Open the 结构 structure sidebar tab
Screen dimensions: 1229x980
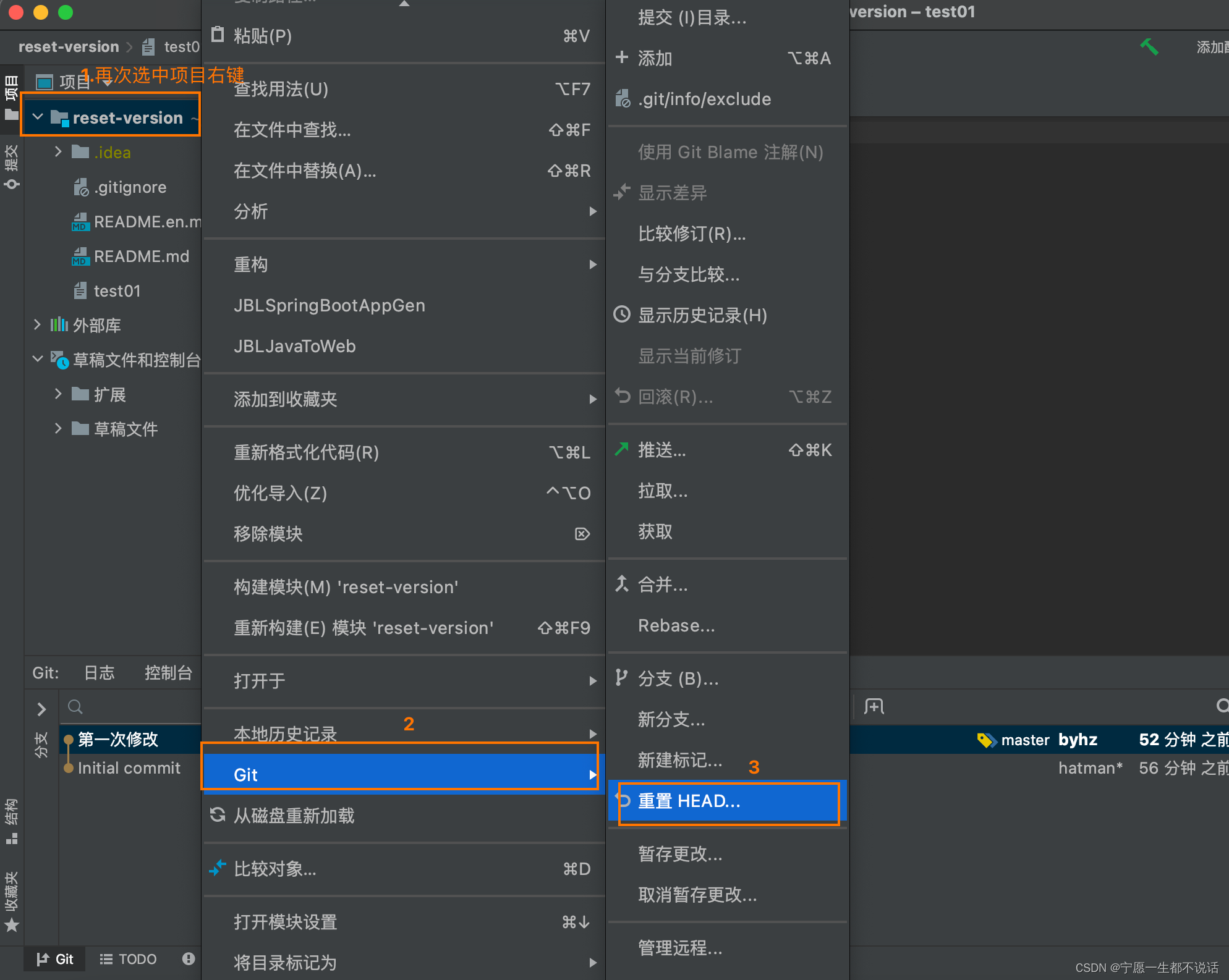point(11,822)
